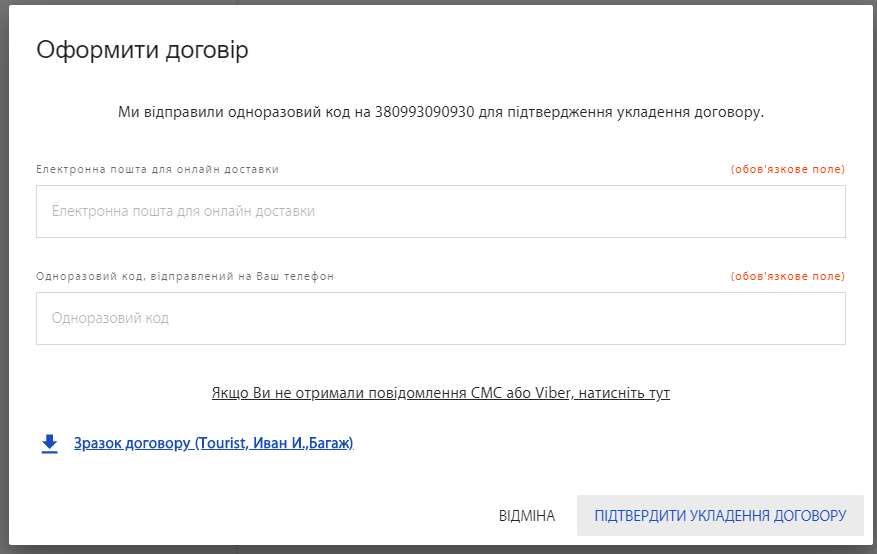
Task: Click the link for not receiving SMS or Viber
Action: pyautogui.click(x=440, y=393)
